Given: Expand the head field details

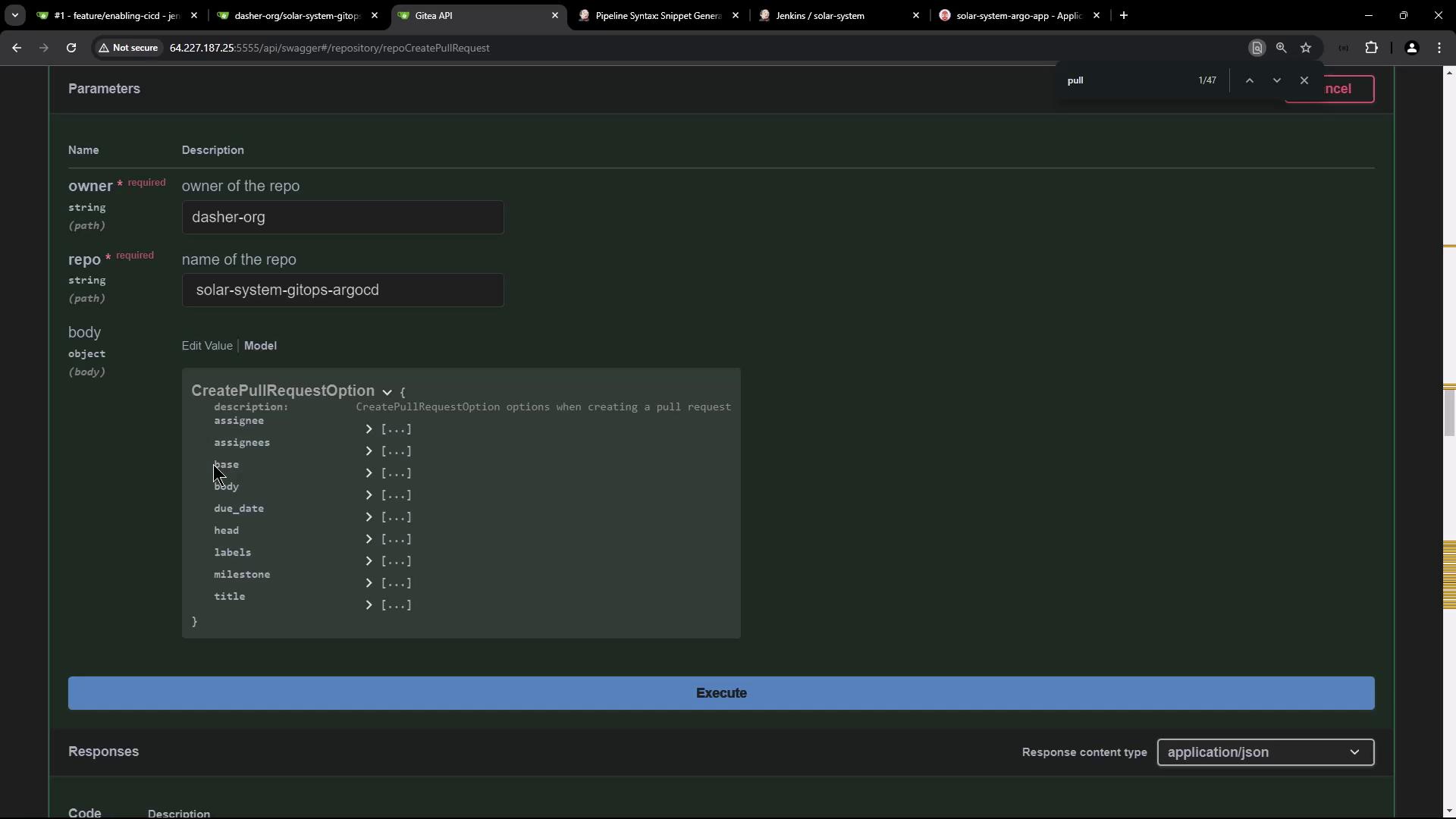Looking at the screenshot, I should pyautogui.click(x=369, y=539).
